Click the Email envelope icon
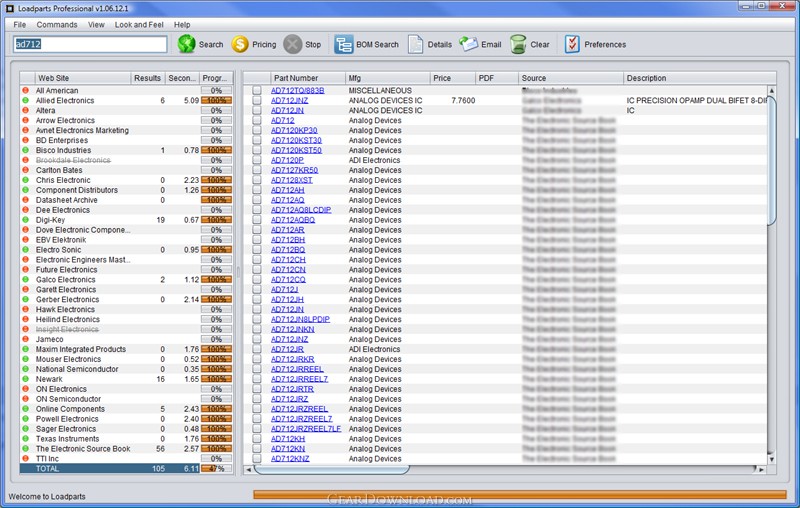Viewport: 800px width, 508px height. coord(468,44)
